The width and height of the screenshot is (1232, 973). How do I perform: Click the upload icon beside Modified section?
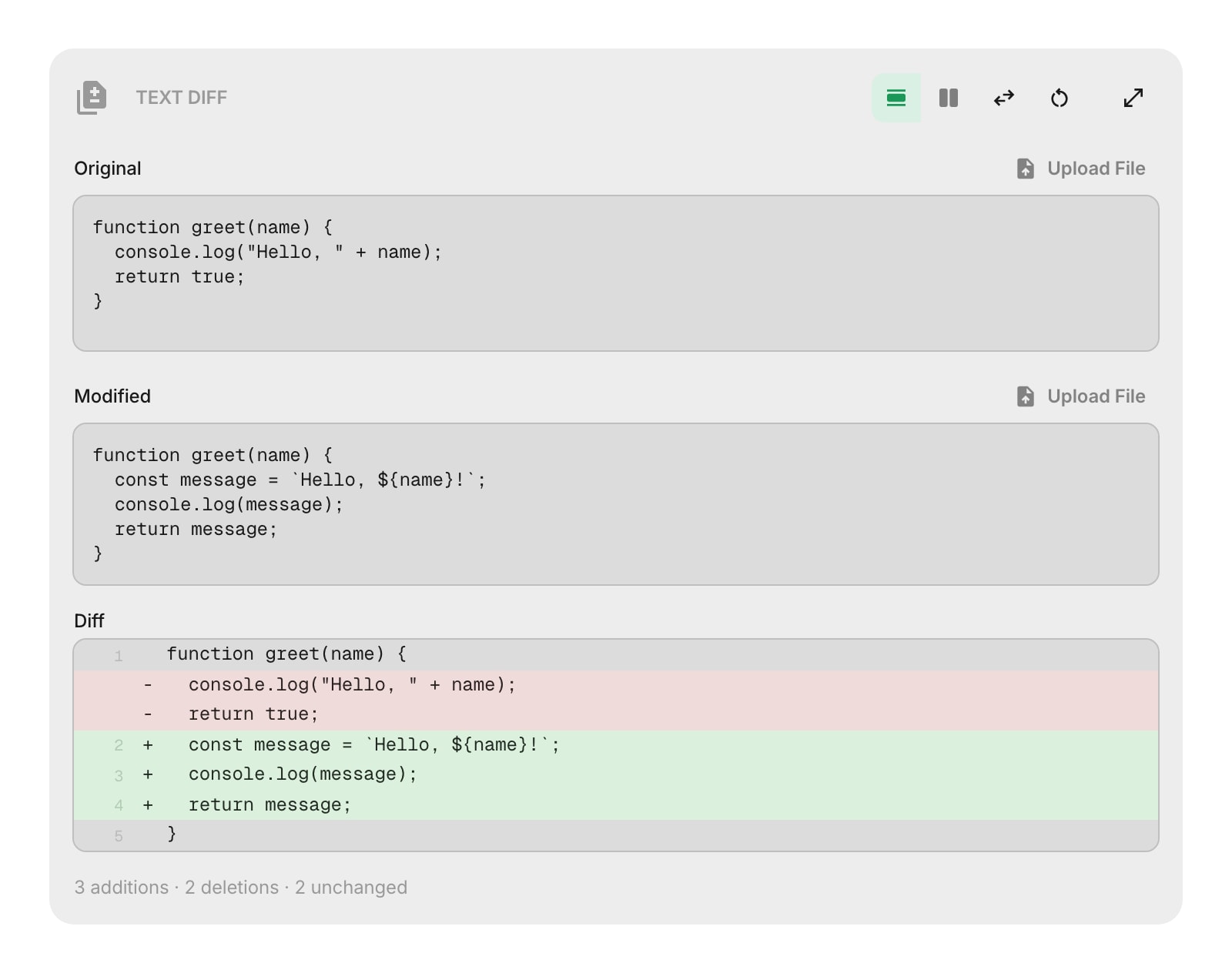1025,396
